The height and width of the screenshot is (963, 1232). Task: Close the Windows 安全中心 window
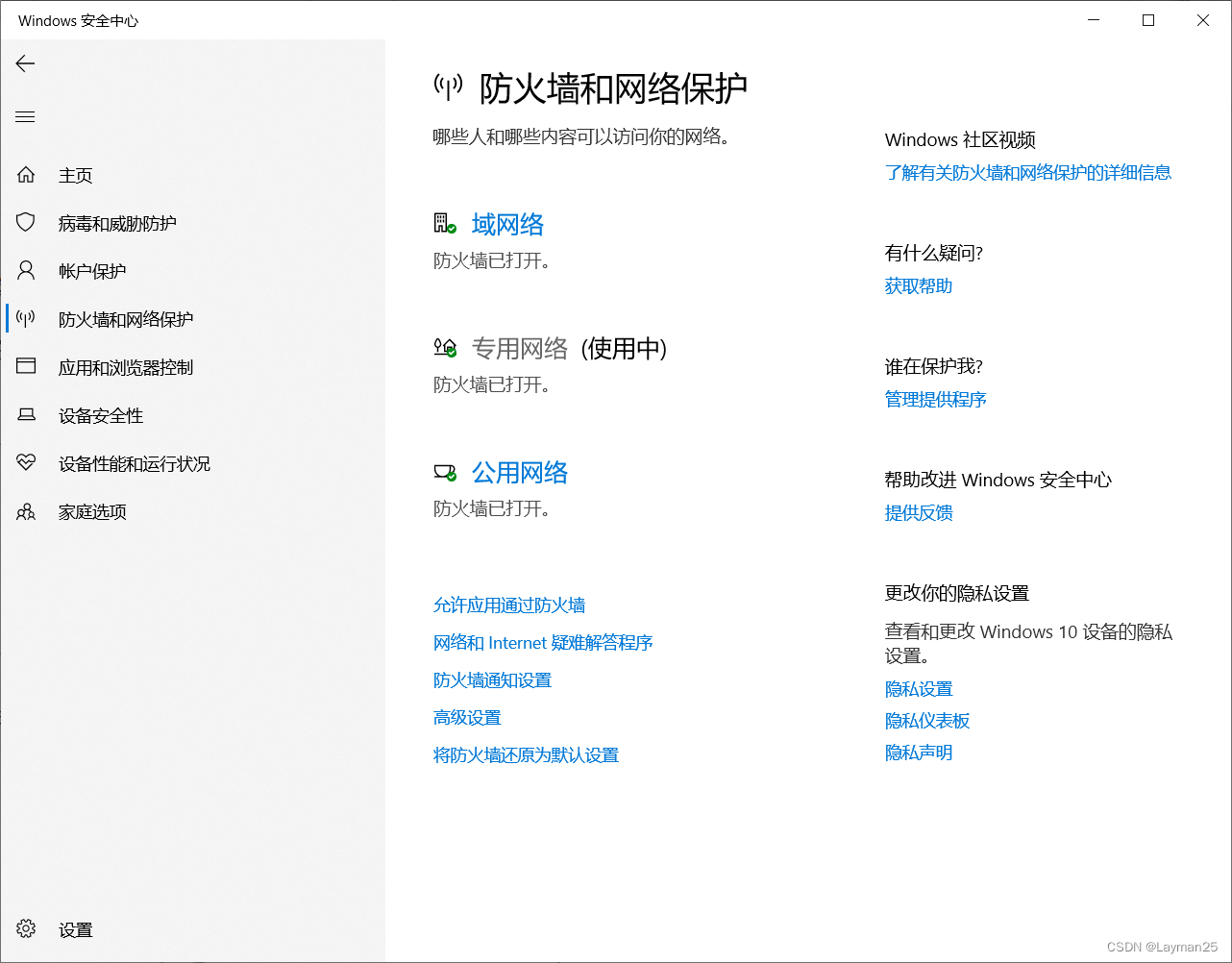tap(1203, 20)
